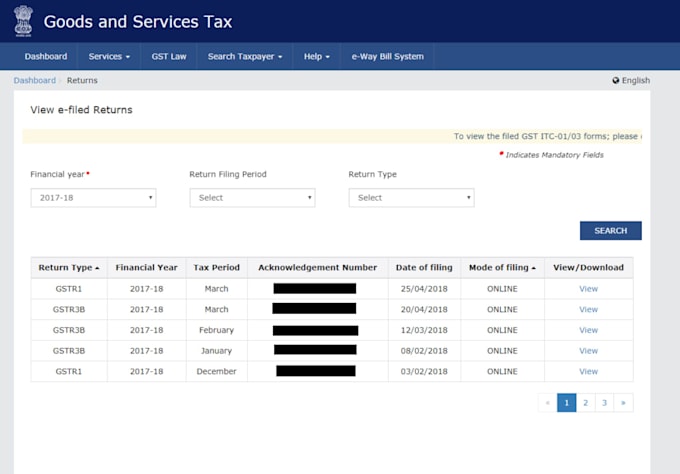Click the View/Download column header
The width and height of the screenshot is (680, 474).
click(x=588, y=268)
